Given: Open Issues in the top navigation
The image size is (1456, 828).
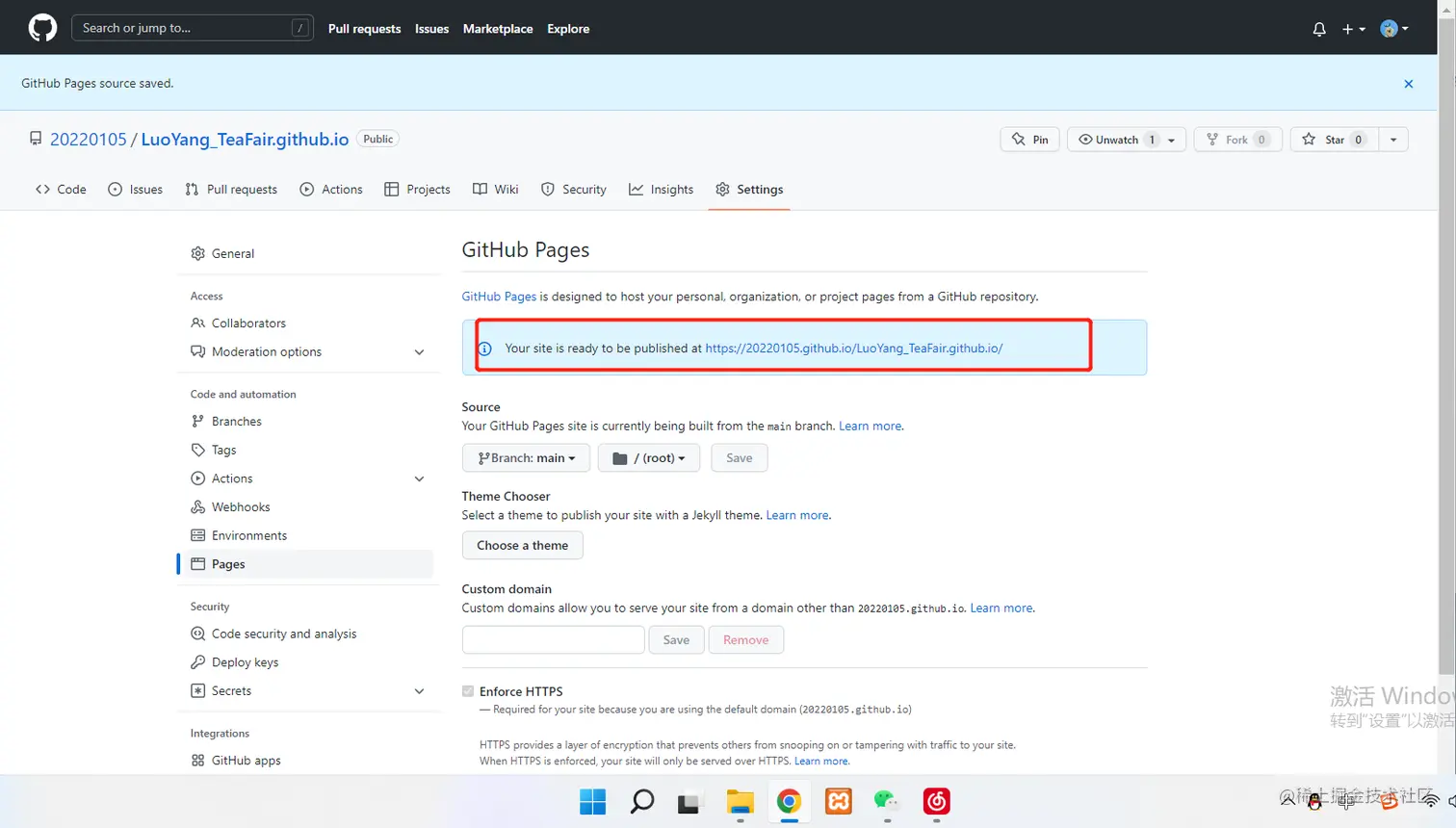Looking at the screenshot, I should click(x=431, y=29).
